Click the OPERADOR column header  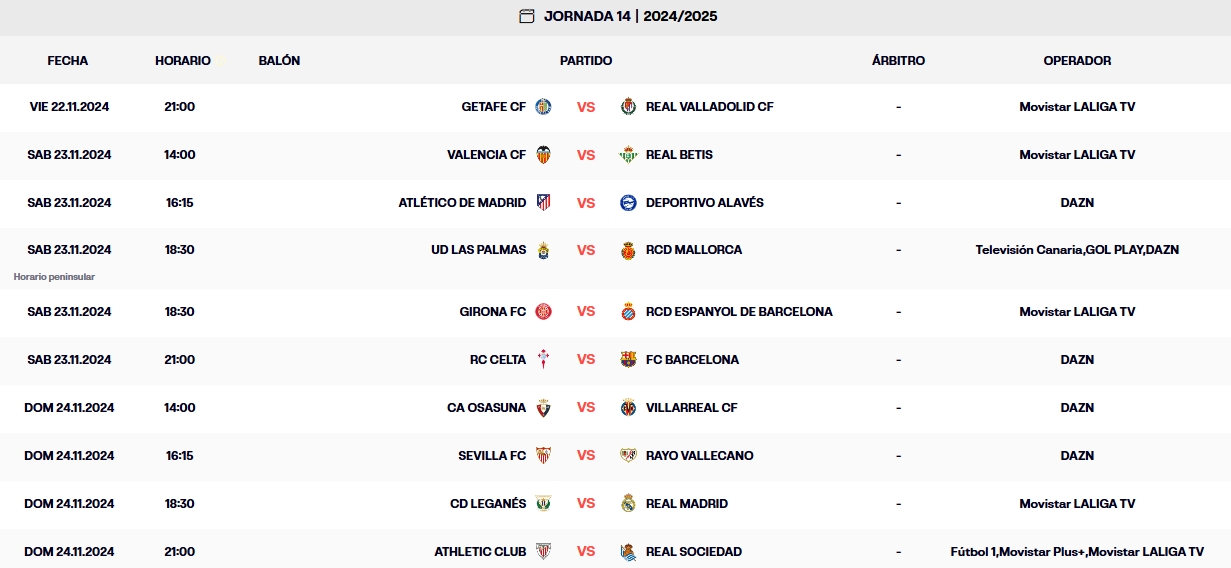coord(1077,61)
